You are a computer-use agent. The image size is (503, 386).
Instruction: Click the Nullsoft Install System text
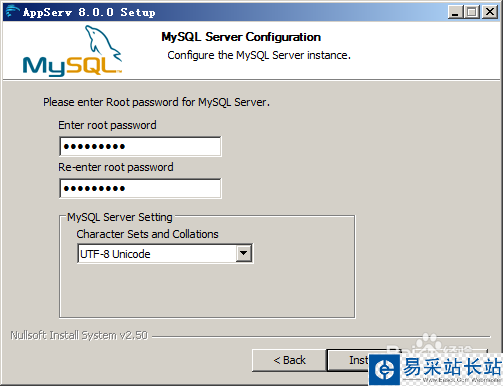pyautogui.click(x=79, y=335)
